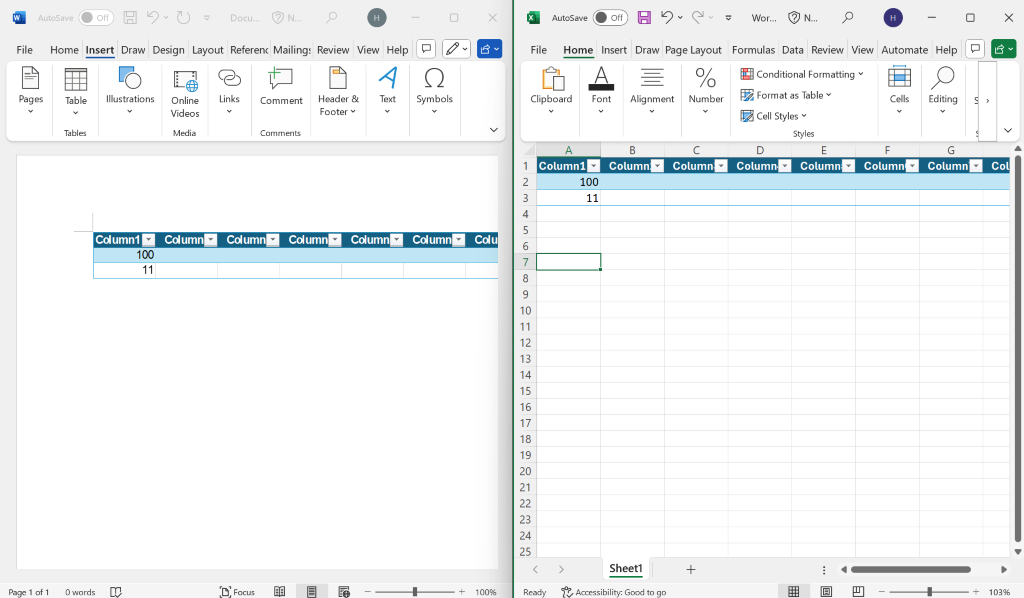Screen dimensions: 1024x598
Task: Open Editing group in Excel
Action: click(942, 91)
